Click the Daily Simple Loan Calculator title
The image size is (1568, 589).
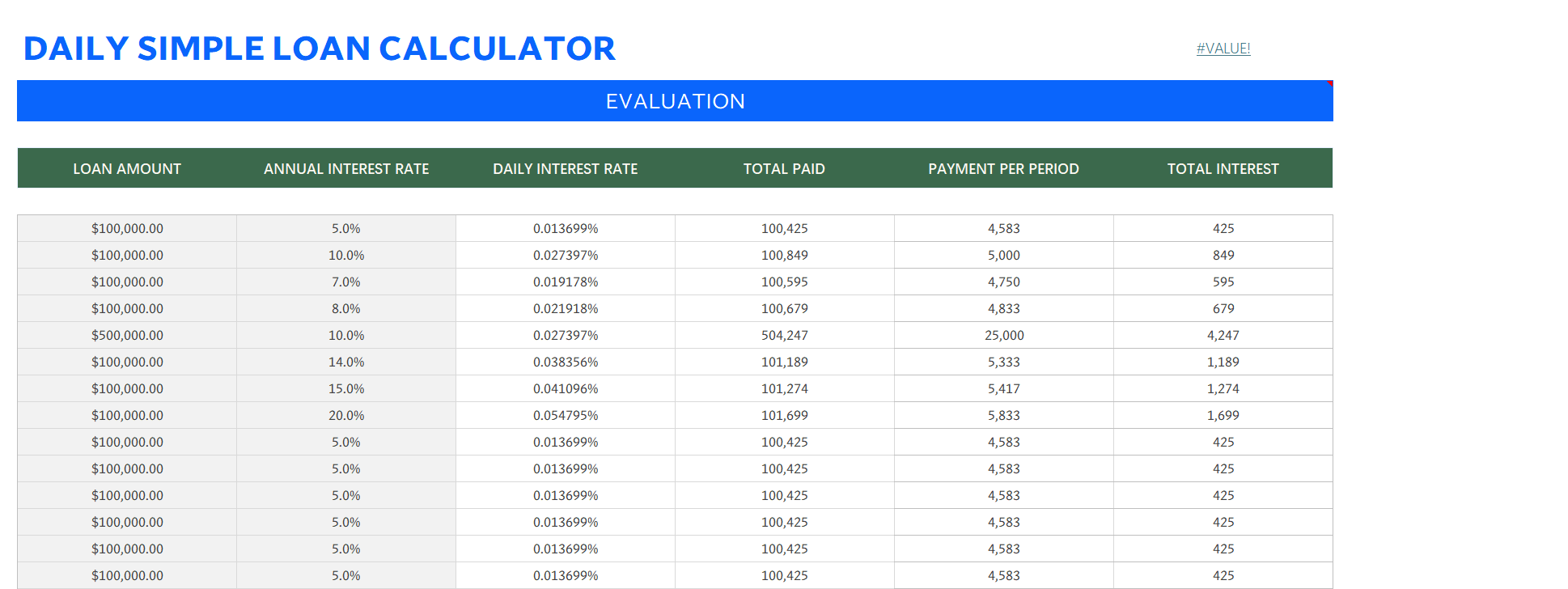(x=320, y=49)
